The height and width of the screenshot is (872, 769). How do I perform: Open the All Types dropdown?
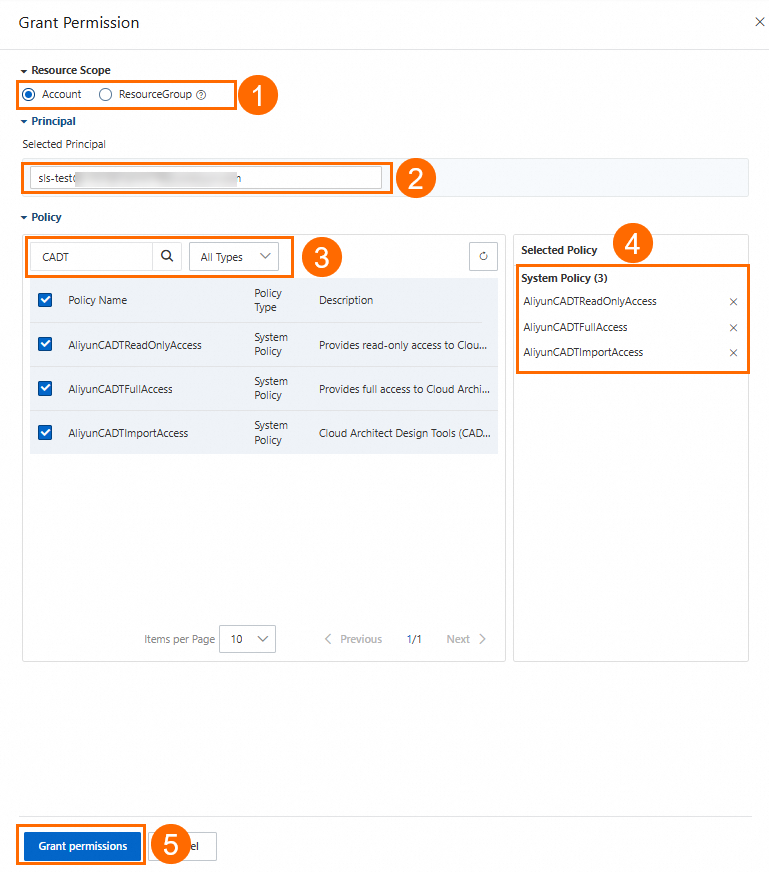tap(234, 257)
